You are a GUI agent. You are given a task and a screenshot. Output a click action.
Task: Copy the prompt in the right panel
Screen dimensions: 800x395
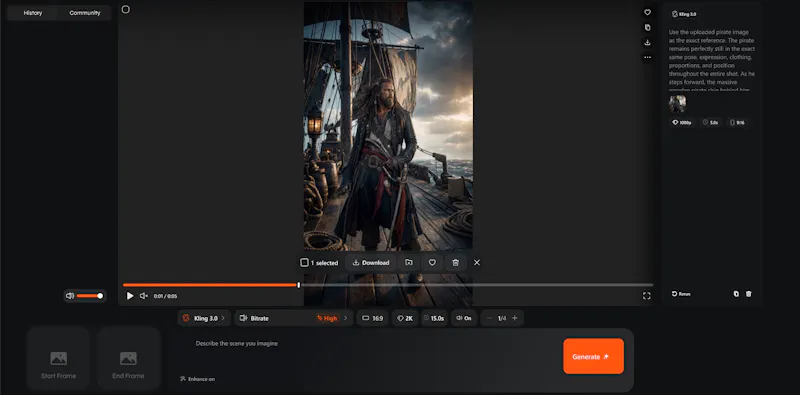pyautogui.click(x=736, y=294)
